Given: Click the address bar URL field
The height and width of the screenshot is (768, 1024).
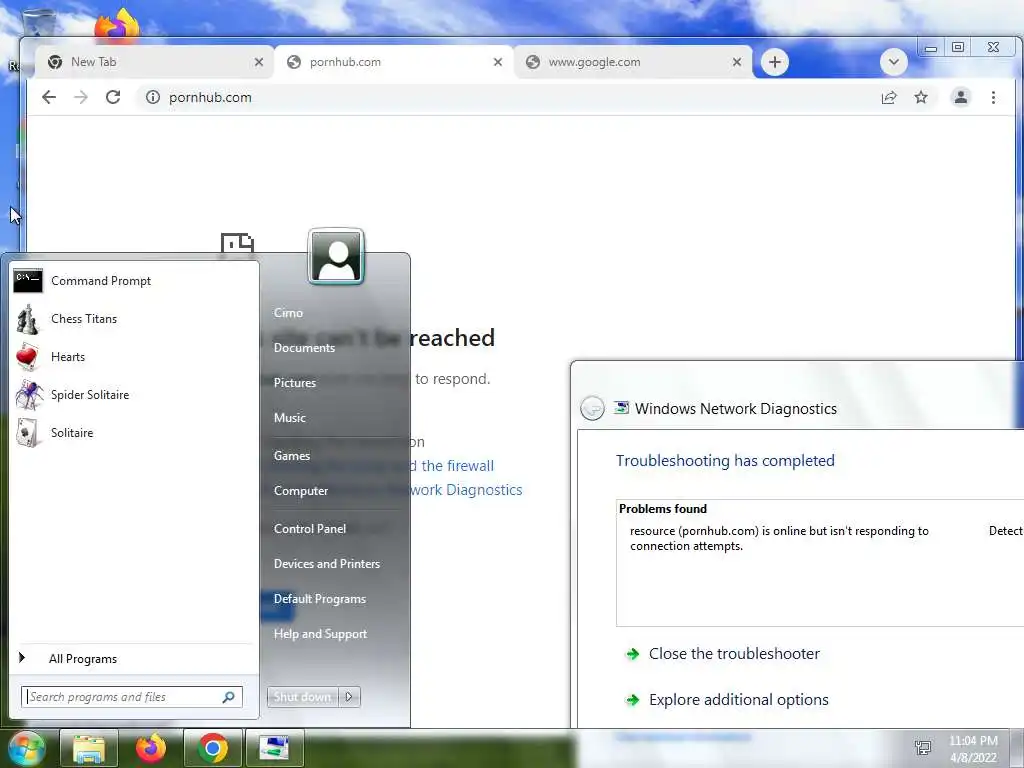Looking at the screenshot, I should point(509,97).
